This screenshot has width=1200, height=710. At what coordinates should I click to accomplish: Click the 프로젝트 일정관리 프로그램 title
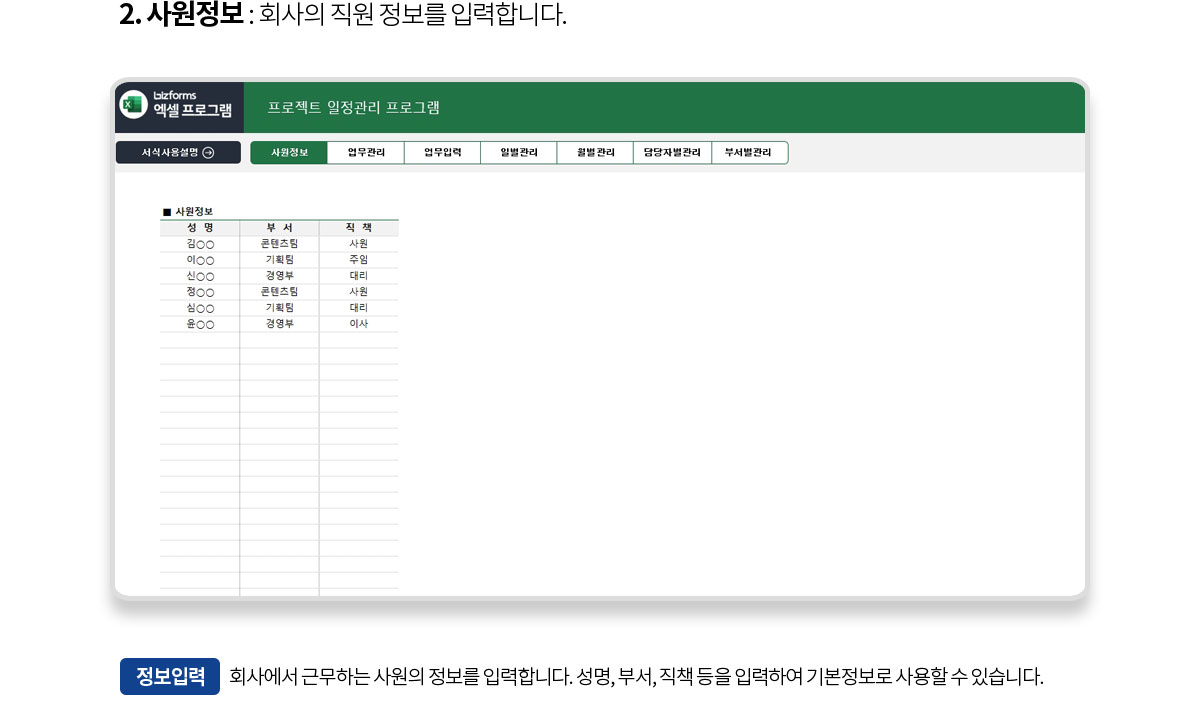tap(354, 107)
